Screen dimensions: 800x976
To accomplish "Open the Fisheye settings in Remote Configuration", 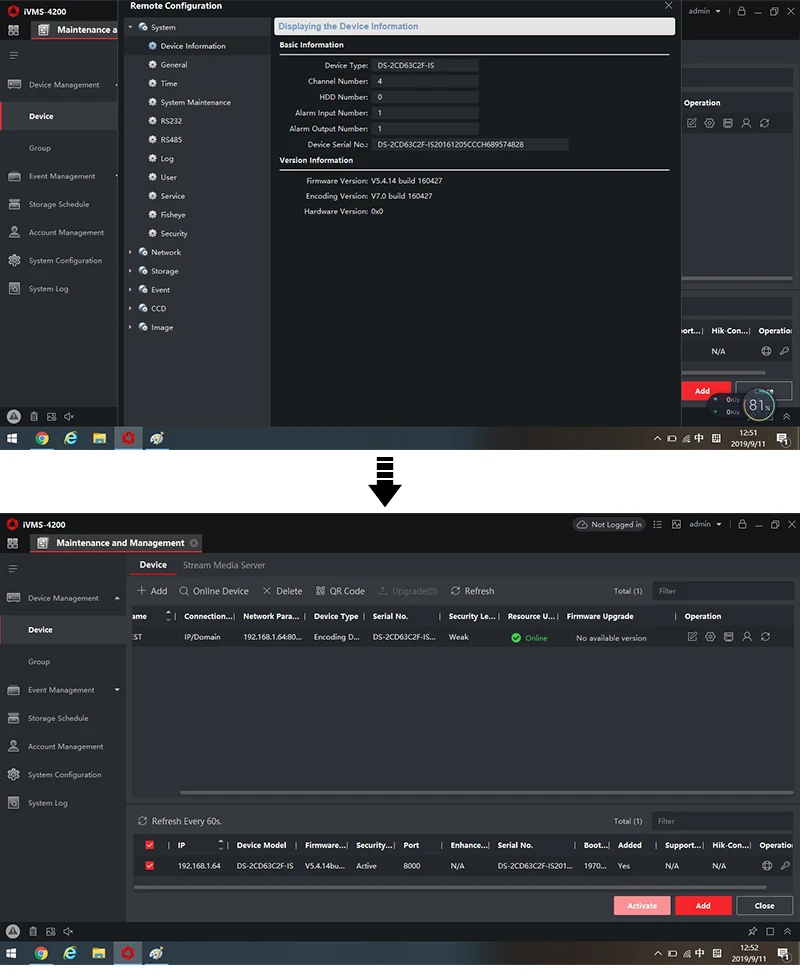I will 173,215.
